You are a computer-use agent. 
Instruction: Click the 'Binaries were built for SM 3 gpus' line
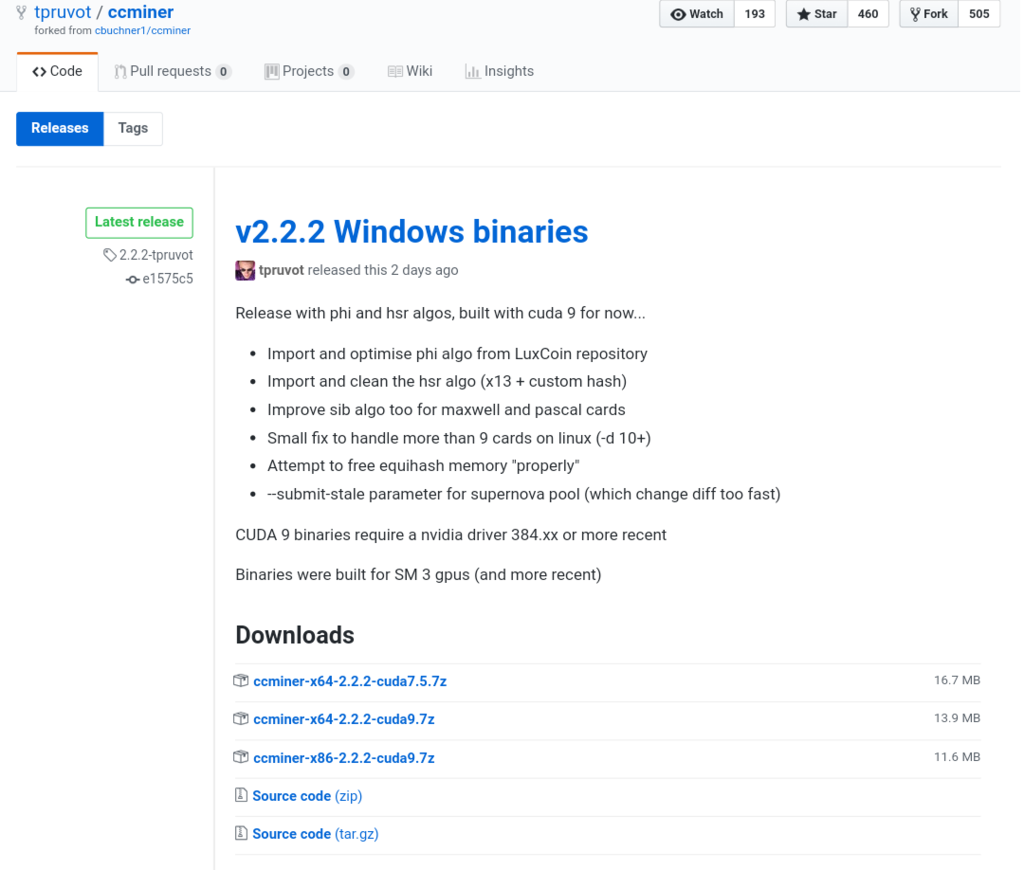418,574
